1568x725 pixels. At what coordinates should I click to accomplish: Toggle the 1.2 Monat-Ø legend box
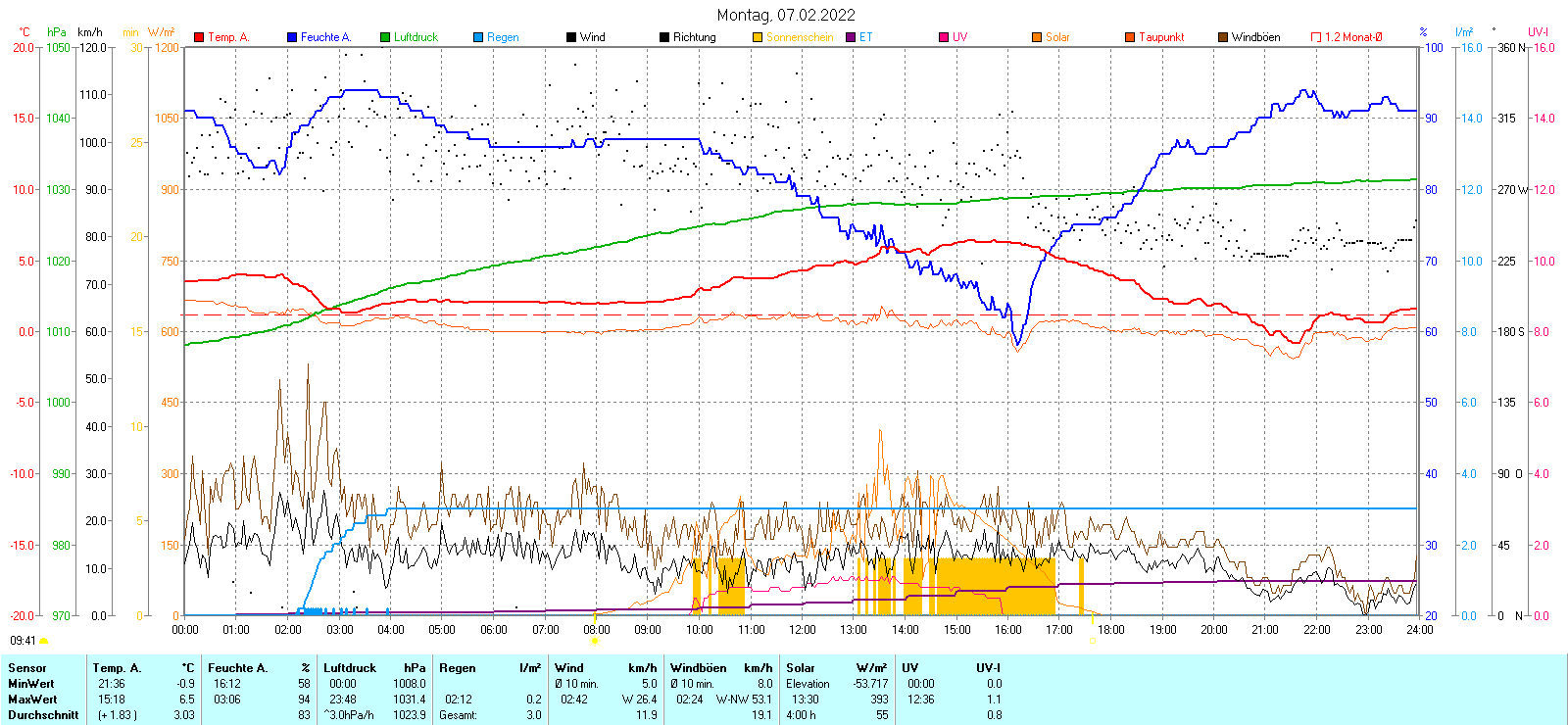(1316, 37)
